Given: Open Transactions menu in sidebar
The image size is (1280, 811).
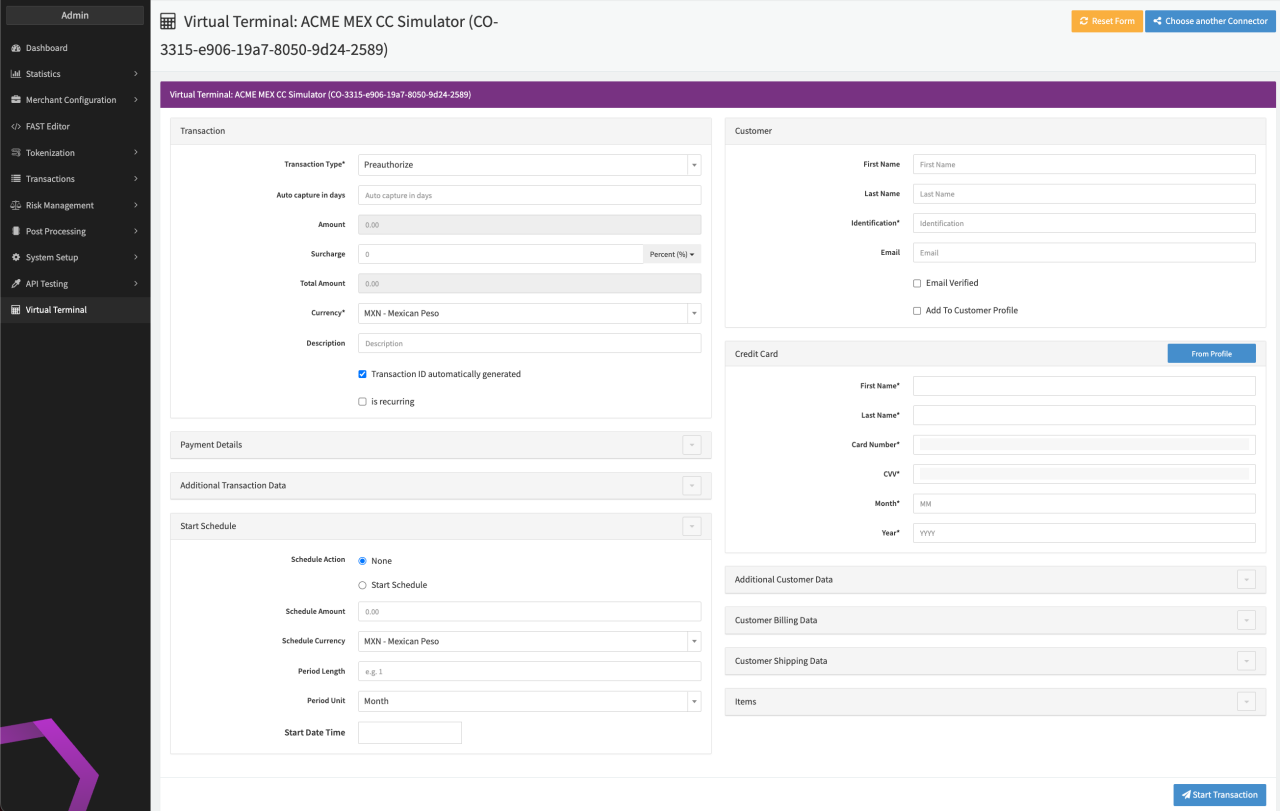Looking at the screenshot, I should 50,179.
